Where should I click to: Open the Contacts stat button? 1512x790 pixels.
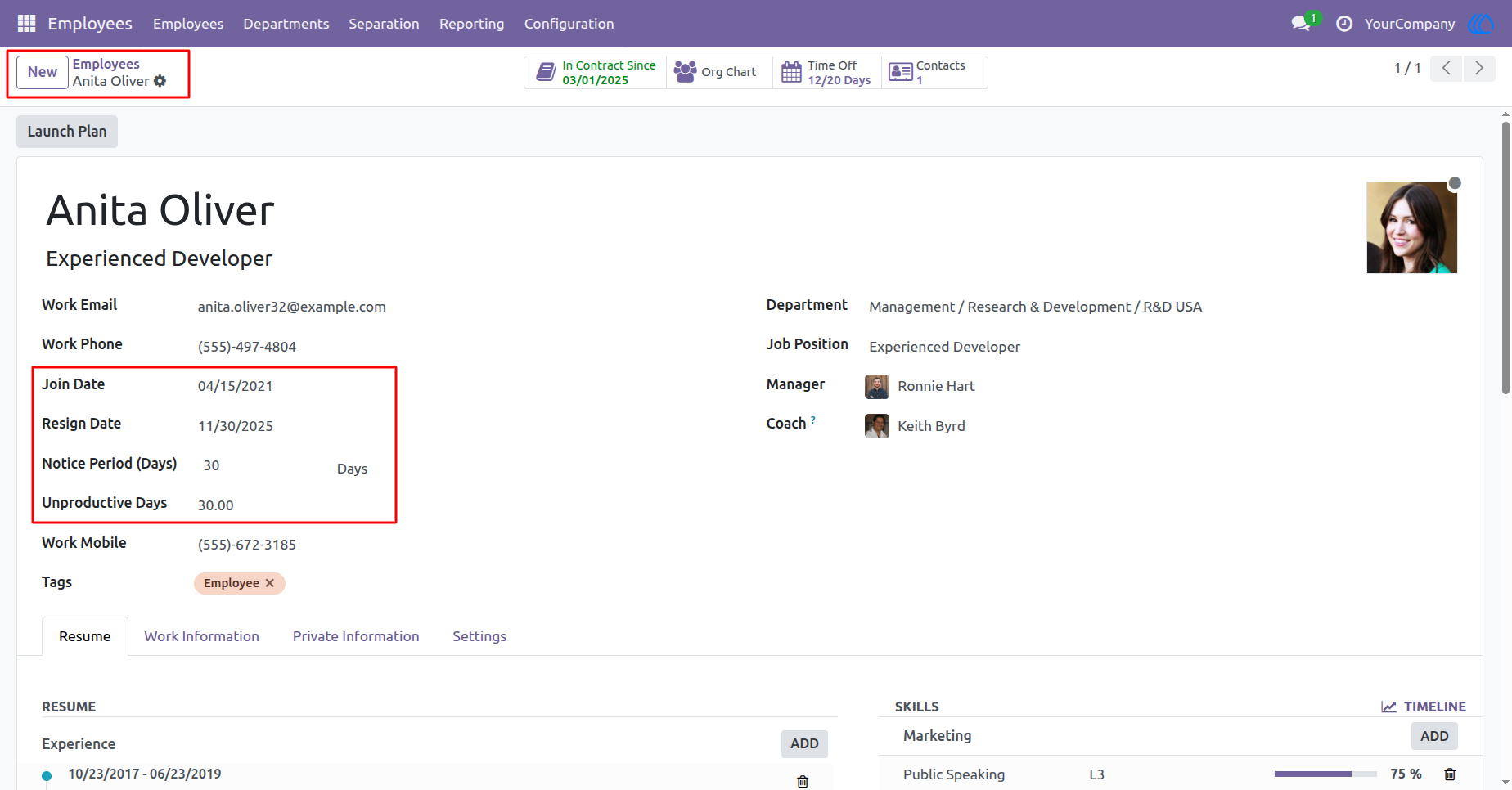pos(934,72)
